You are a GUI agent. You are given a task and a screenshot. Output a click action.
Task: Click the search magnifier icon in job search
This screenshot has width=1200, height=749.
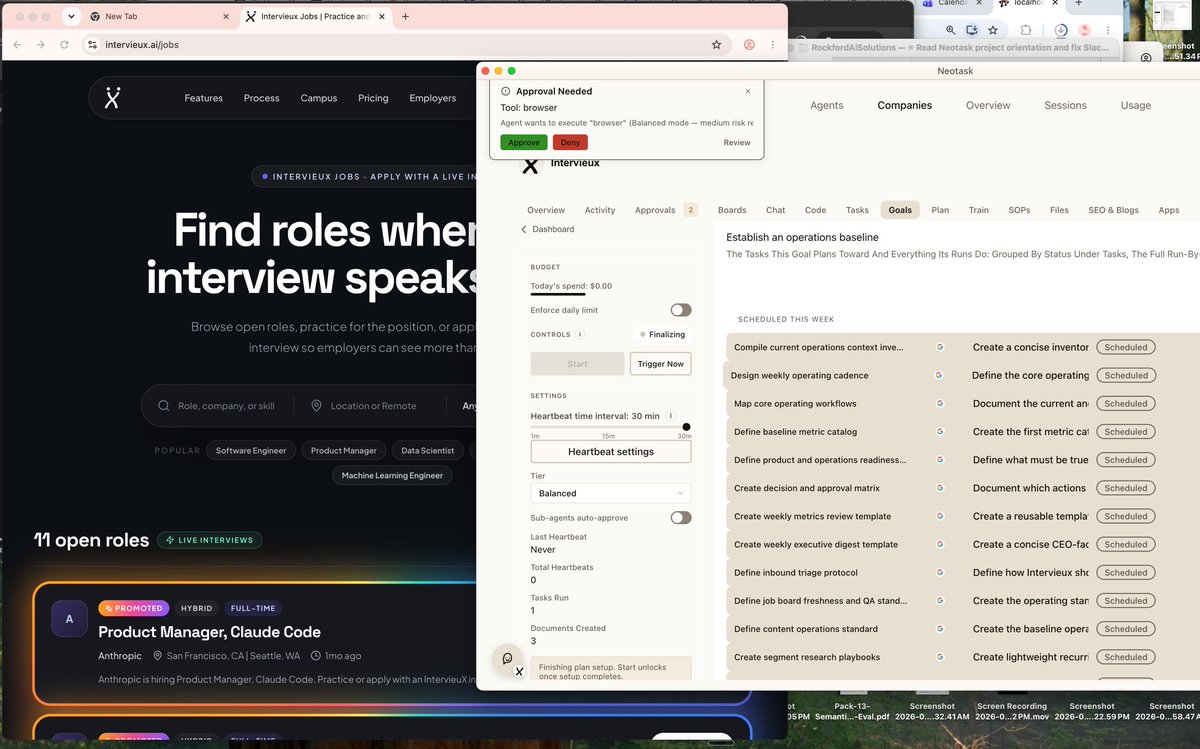[x=163, y=406]
